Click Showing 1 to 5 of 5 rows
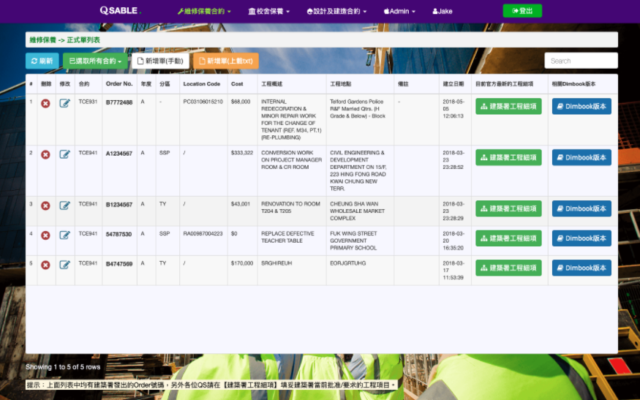This screenshot has height=400, width=640. tap(63, 367)
